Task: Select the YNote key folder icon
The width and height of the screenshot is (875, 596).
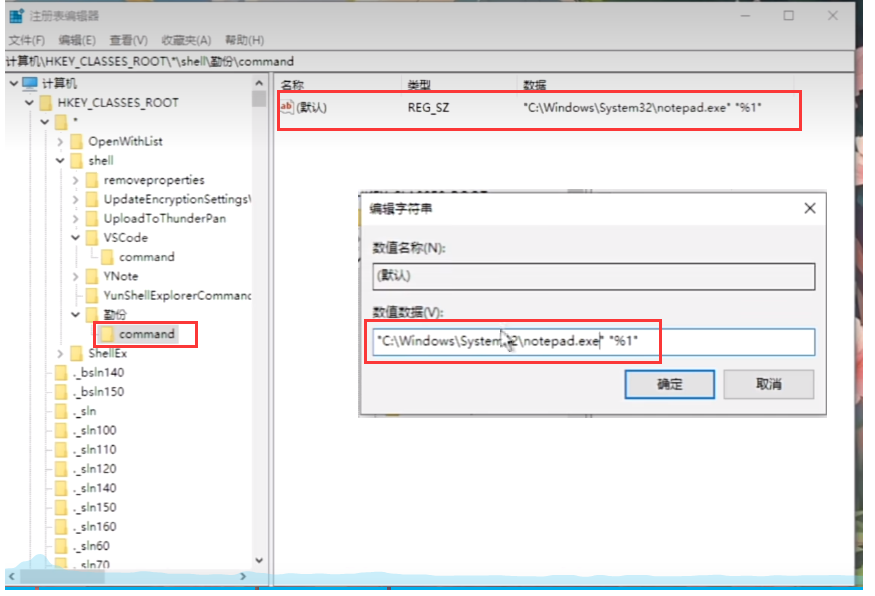Action: coord(92,276)
